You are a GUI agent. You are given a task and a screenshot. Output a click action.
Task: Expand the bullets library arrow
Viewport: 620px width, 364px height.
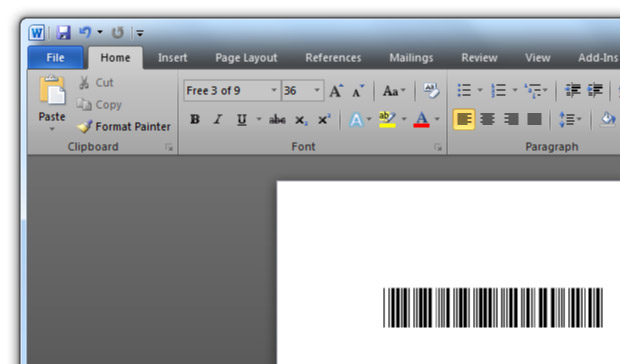(480, 90)
